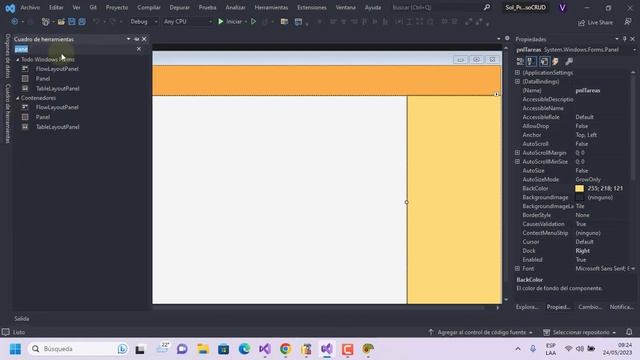640x360 pixels.
Task: Select Panel under Todo Windows Forms
Action: pyautogui.click(x=42, y=79)
